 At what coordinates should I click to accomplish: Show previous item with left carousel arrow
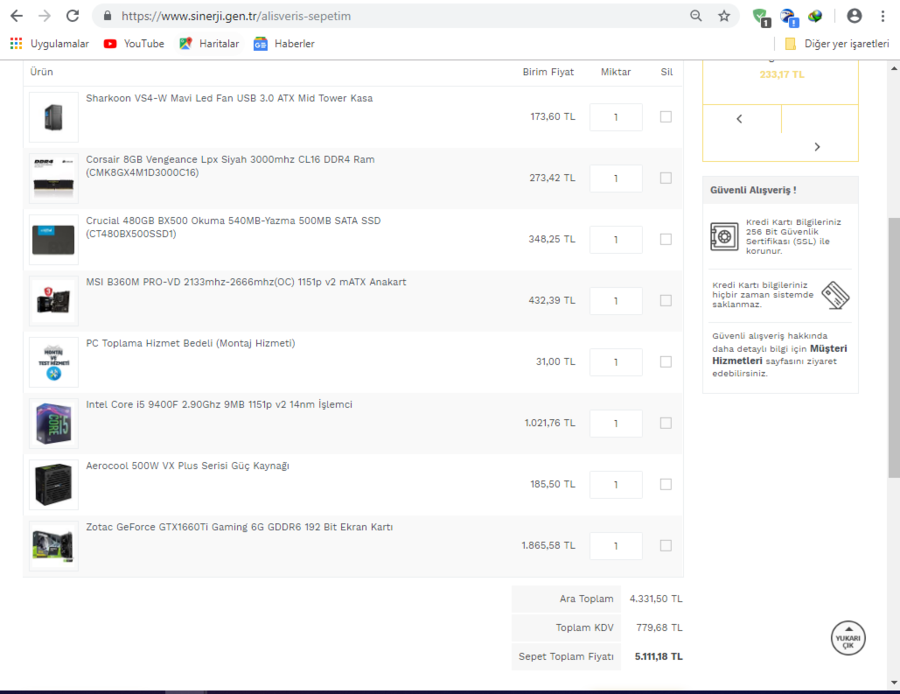pos(739,119)
